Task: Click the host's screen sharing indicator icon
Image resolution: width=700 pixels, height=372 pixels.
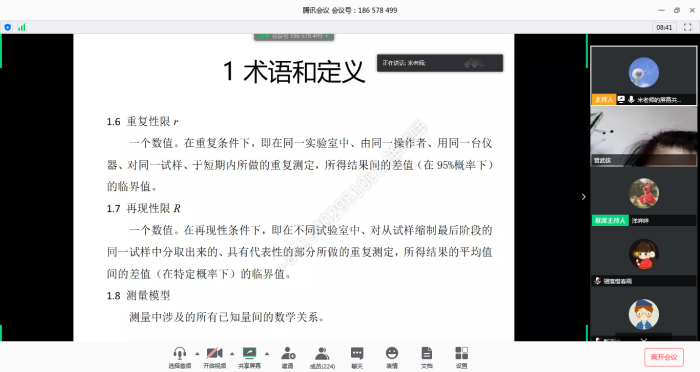Action: (x=621, y=100)
